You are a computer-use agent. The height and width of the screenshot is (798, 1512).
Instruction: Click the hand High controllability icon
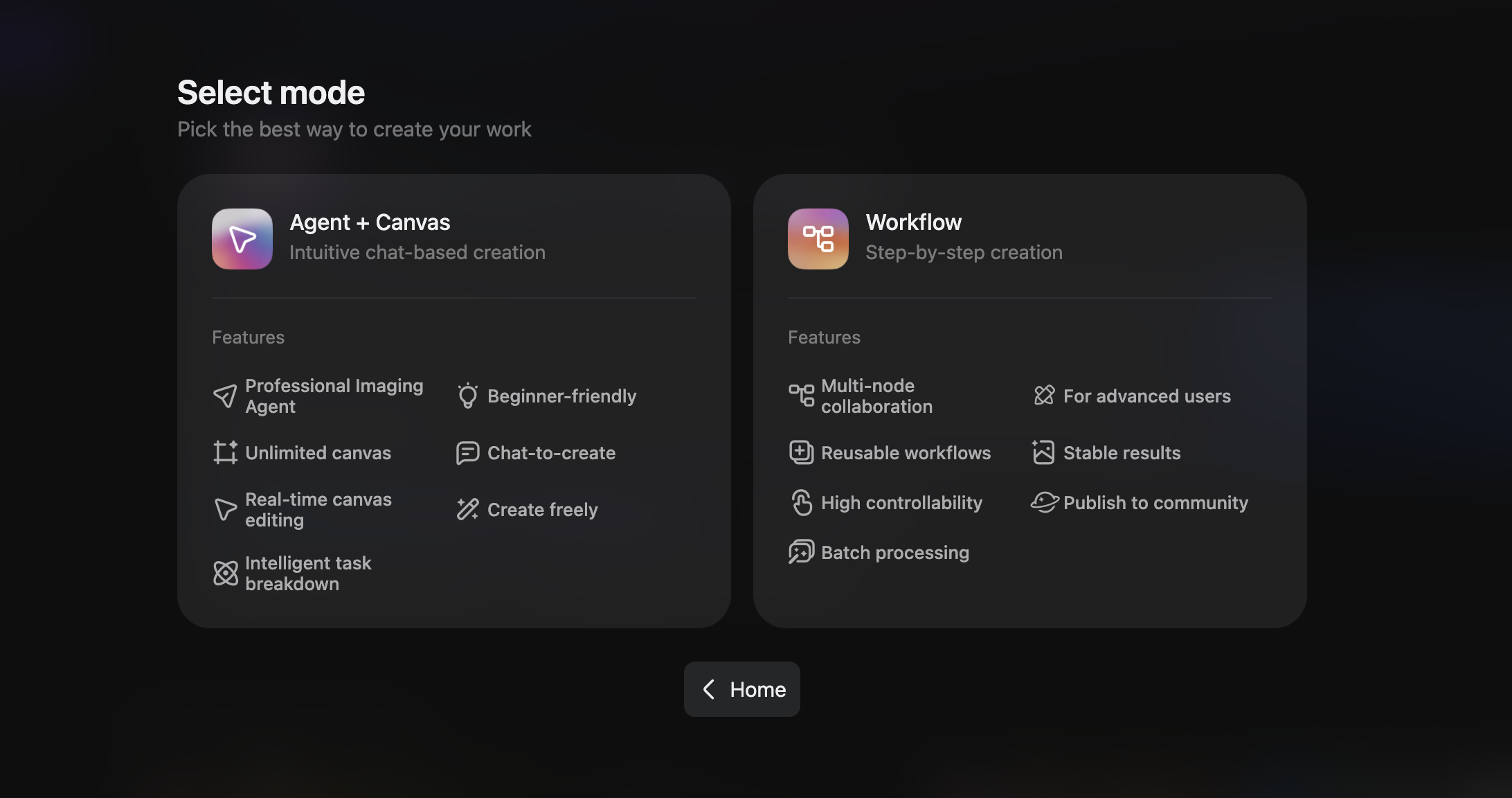pos(802,503)
